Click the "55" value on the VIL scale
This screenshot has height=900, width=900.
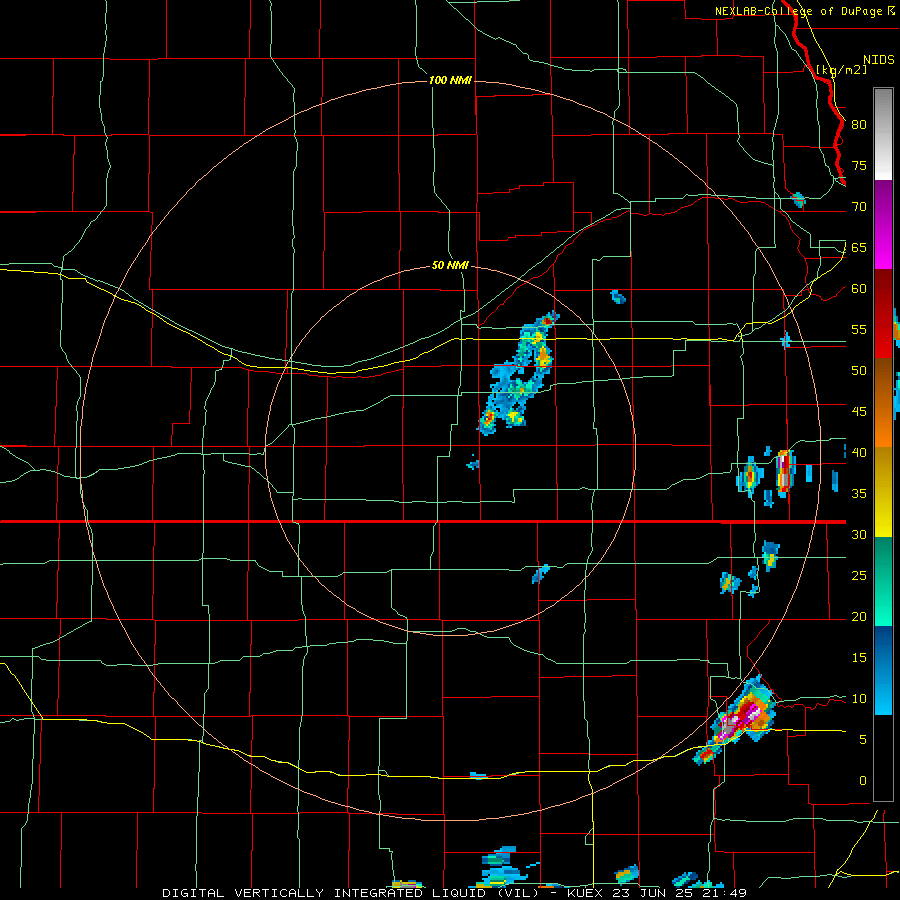859,329
